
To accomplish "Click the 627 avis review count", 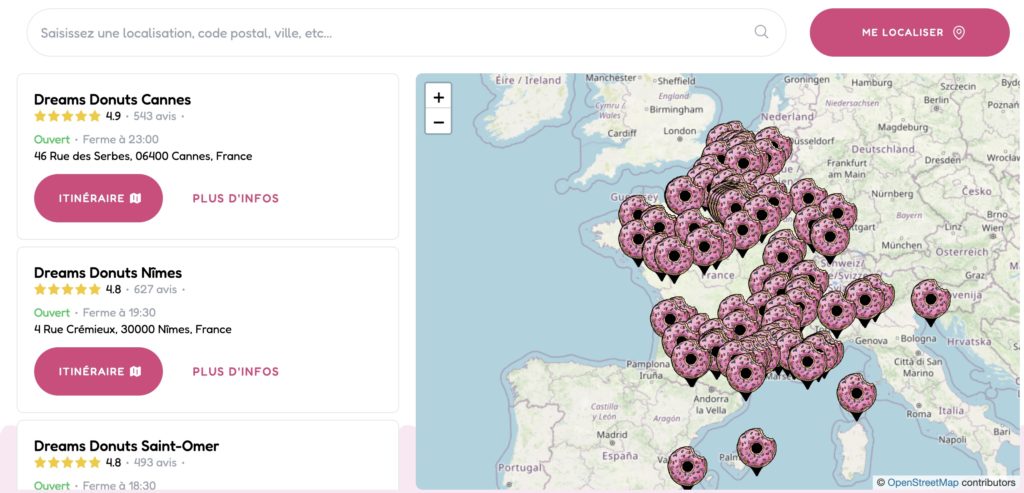I will tap(155, 289).
